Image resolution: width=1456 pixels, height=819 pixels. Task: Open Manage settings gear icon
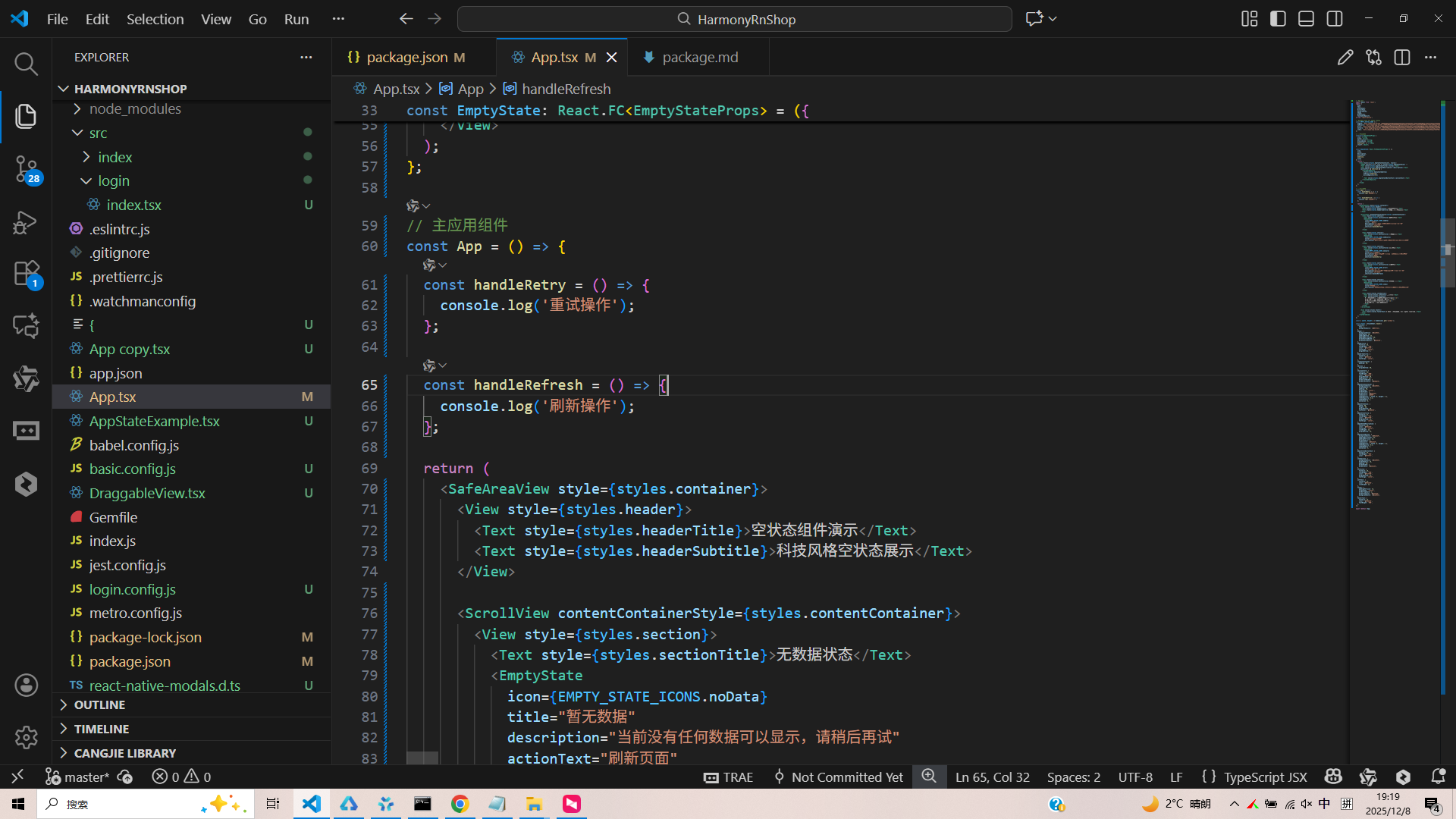26,737
